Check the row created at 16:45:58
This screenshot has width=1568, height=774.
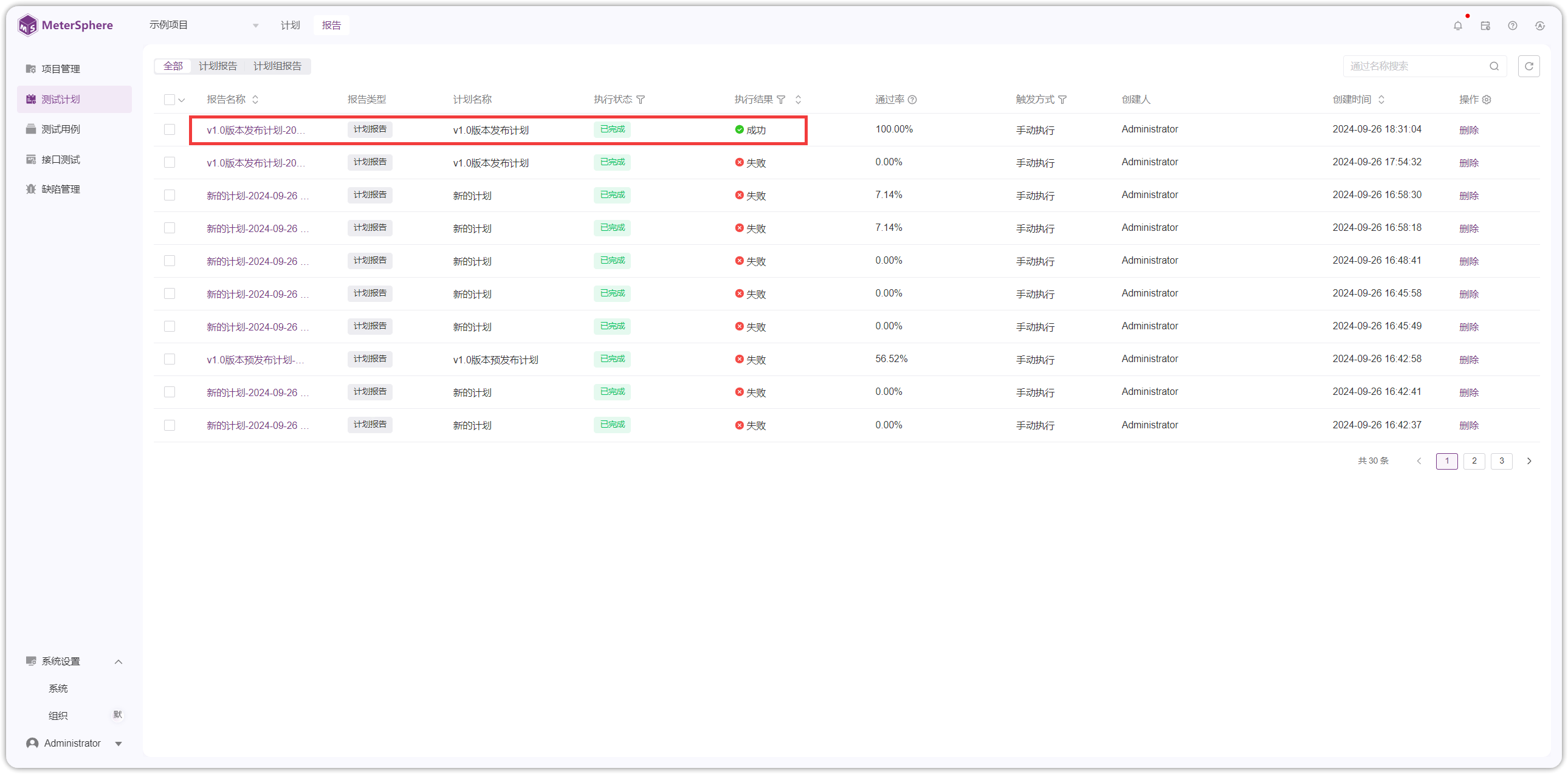tap(169, 294)
